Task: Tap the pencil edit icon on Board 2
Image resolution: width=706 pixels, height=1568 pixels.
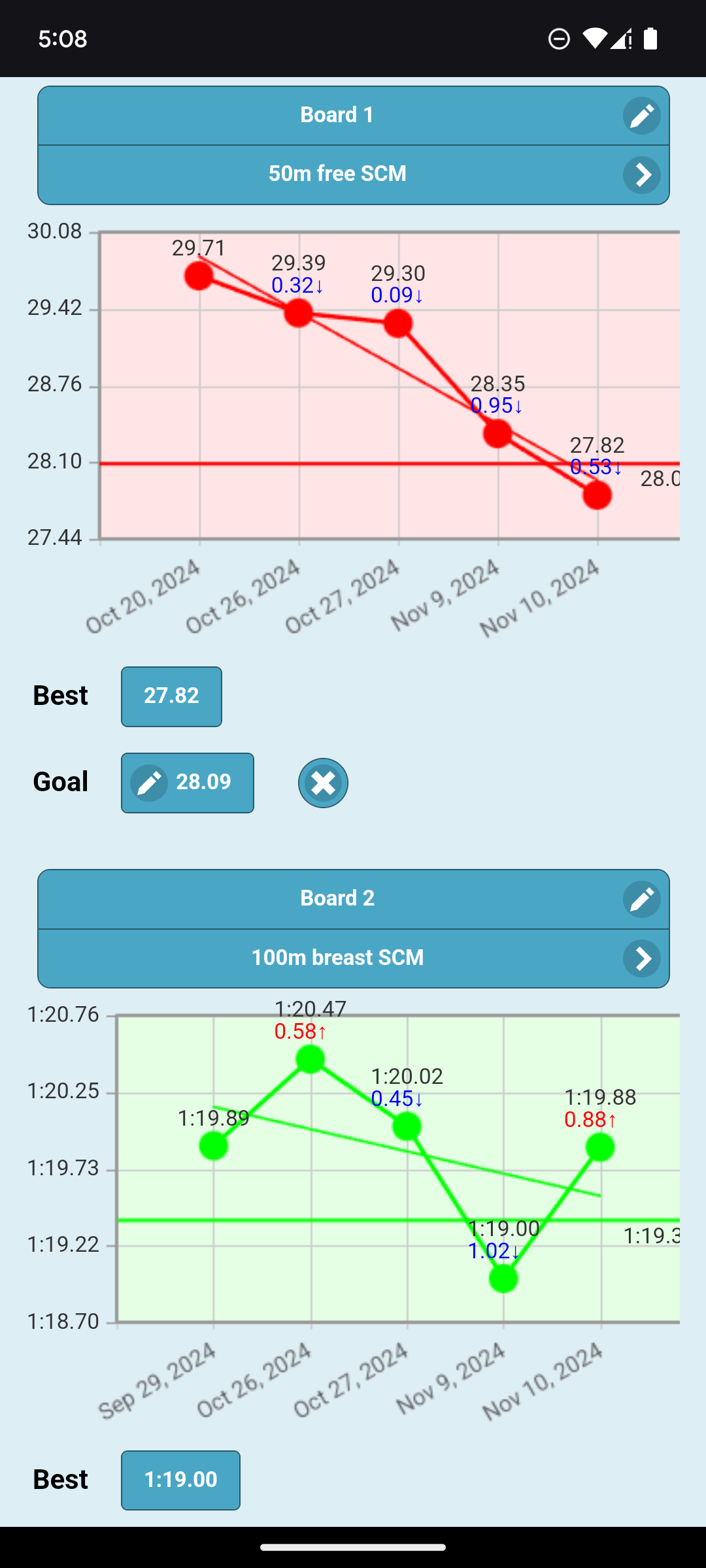Action: [x=641, y=899]
